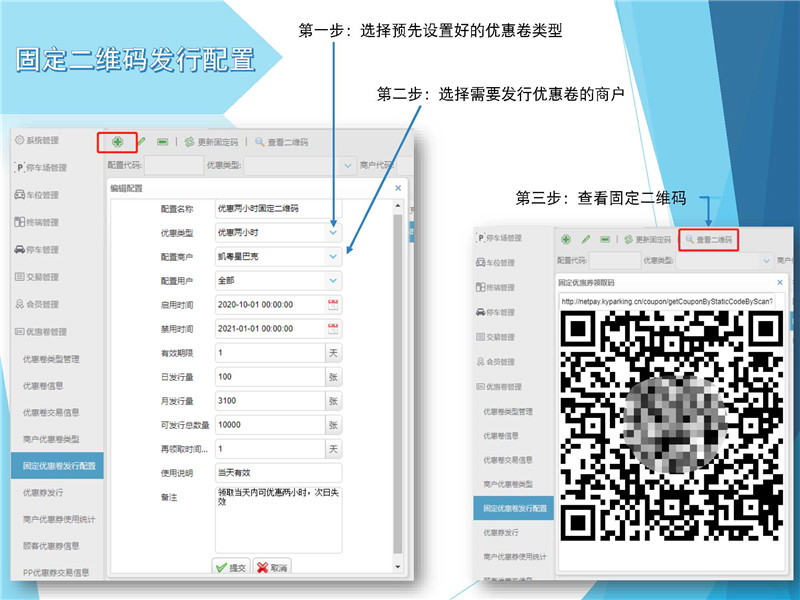The image size is (800, 600).
Task: Click the 再领取时间 input field
Action: 270,449
